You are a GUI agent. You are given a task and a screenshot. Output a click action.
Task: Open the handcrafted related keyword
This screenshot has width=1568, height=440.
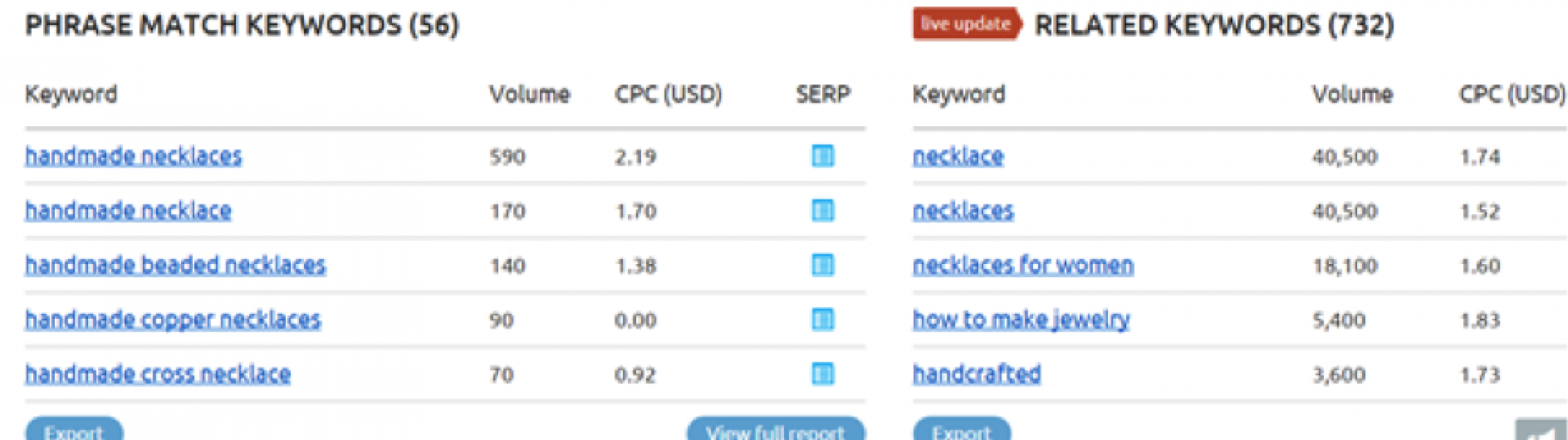[x=976, y=374]
